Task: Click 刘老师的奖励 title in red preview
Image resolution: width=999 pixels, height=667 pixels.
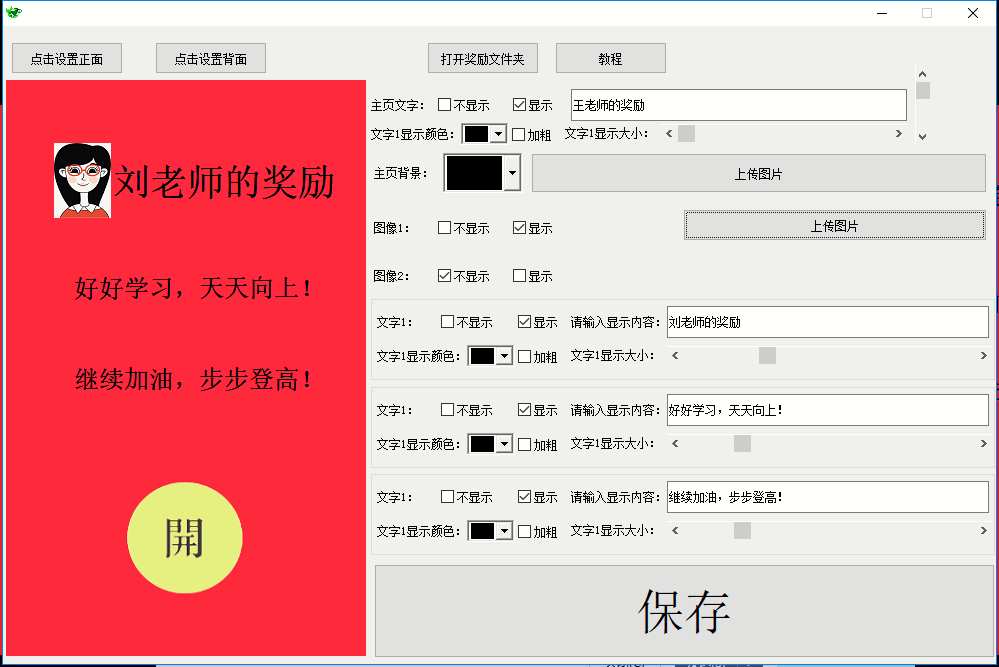Action: coord(224,182)
